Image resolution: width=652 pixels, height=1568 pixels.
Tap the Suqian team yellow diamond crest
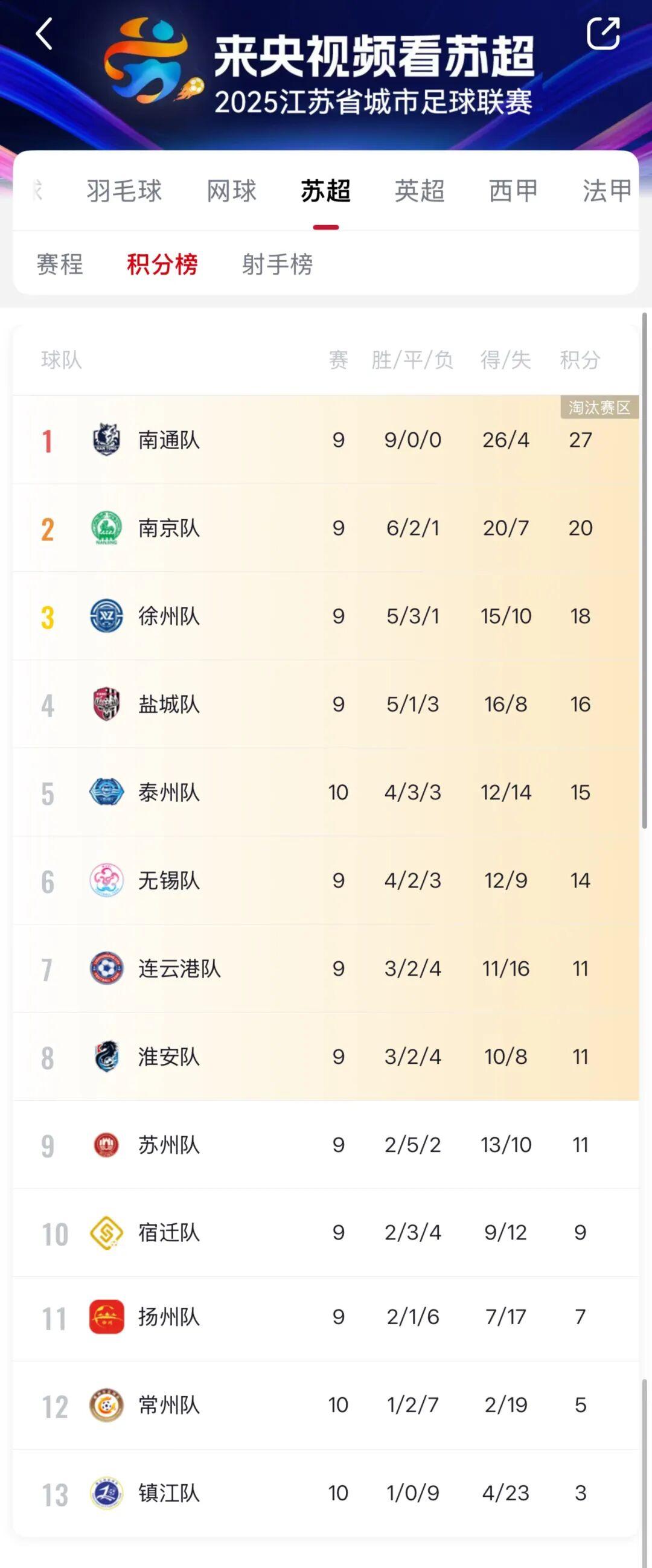click(106, 1233)
